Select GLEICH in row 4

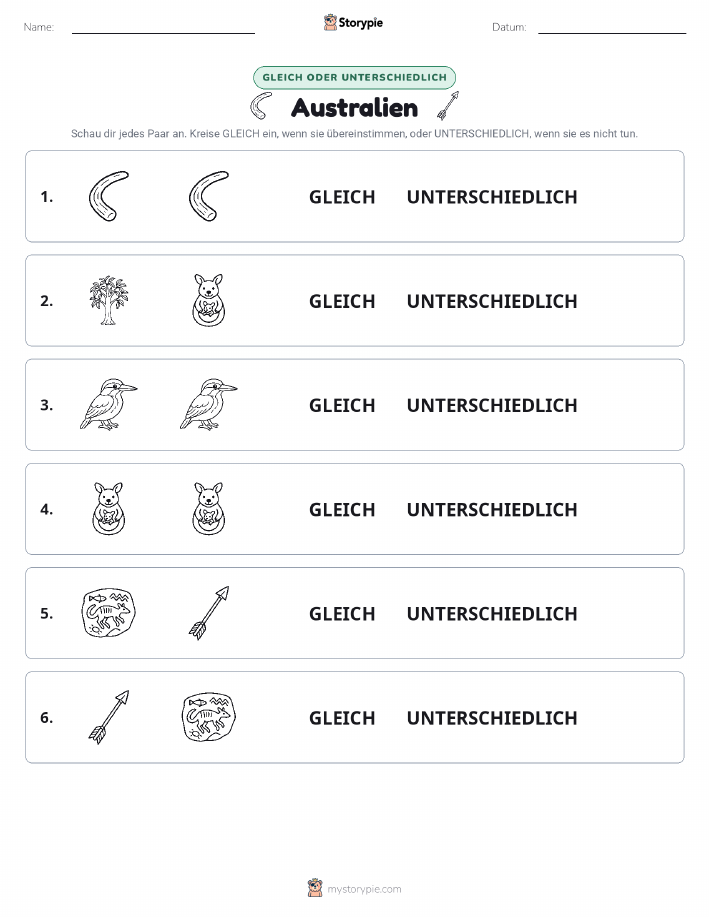click(x=342, y=509)
